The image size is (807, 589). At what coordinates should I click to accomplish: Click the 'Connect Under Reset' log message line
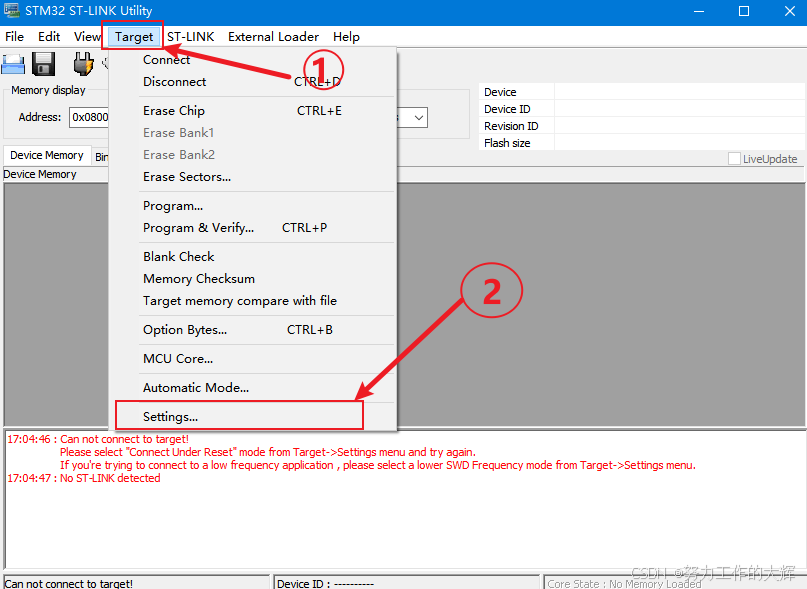268,452
